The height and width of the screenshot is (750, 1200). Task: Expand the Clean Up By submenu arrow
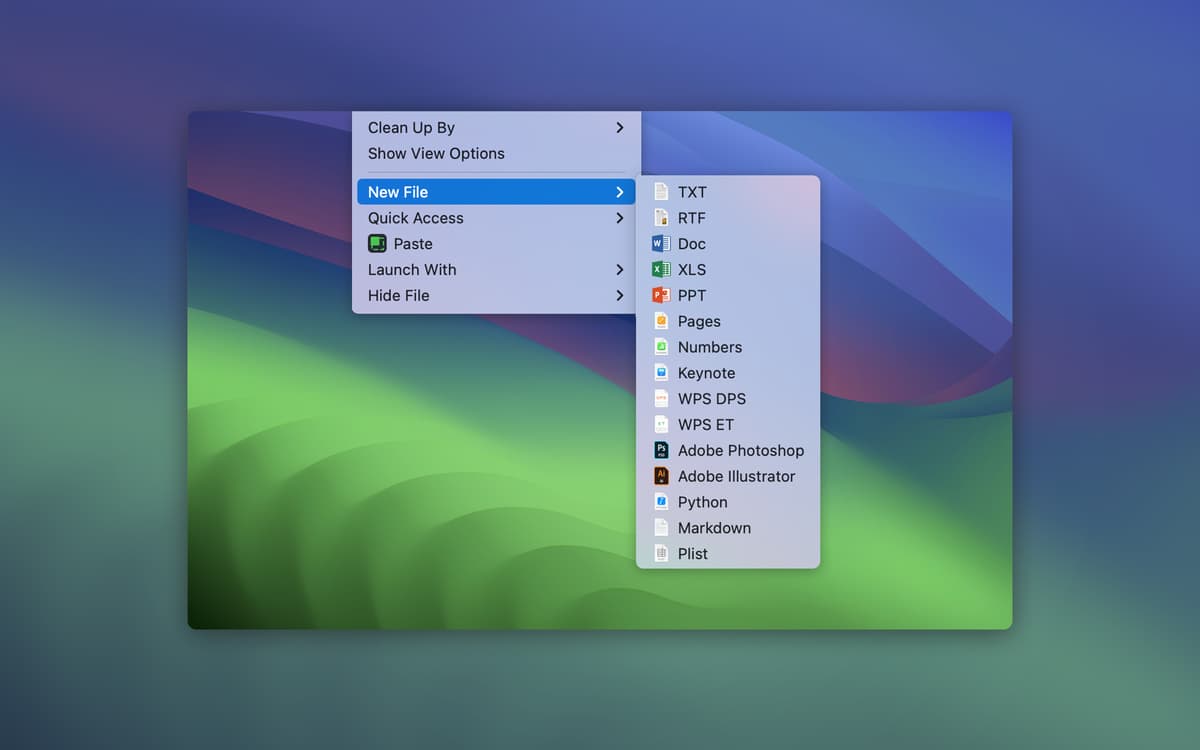[x=620, y=128]
